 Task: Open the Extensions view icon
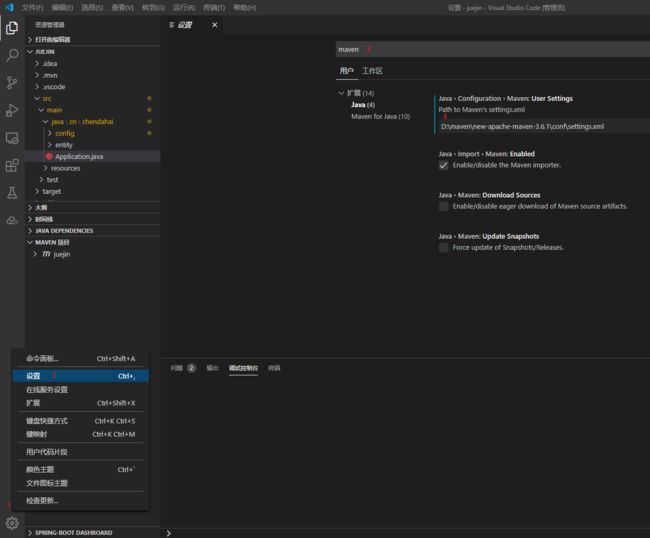click(12, 165)
